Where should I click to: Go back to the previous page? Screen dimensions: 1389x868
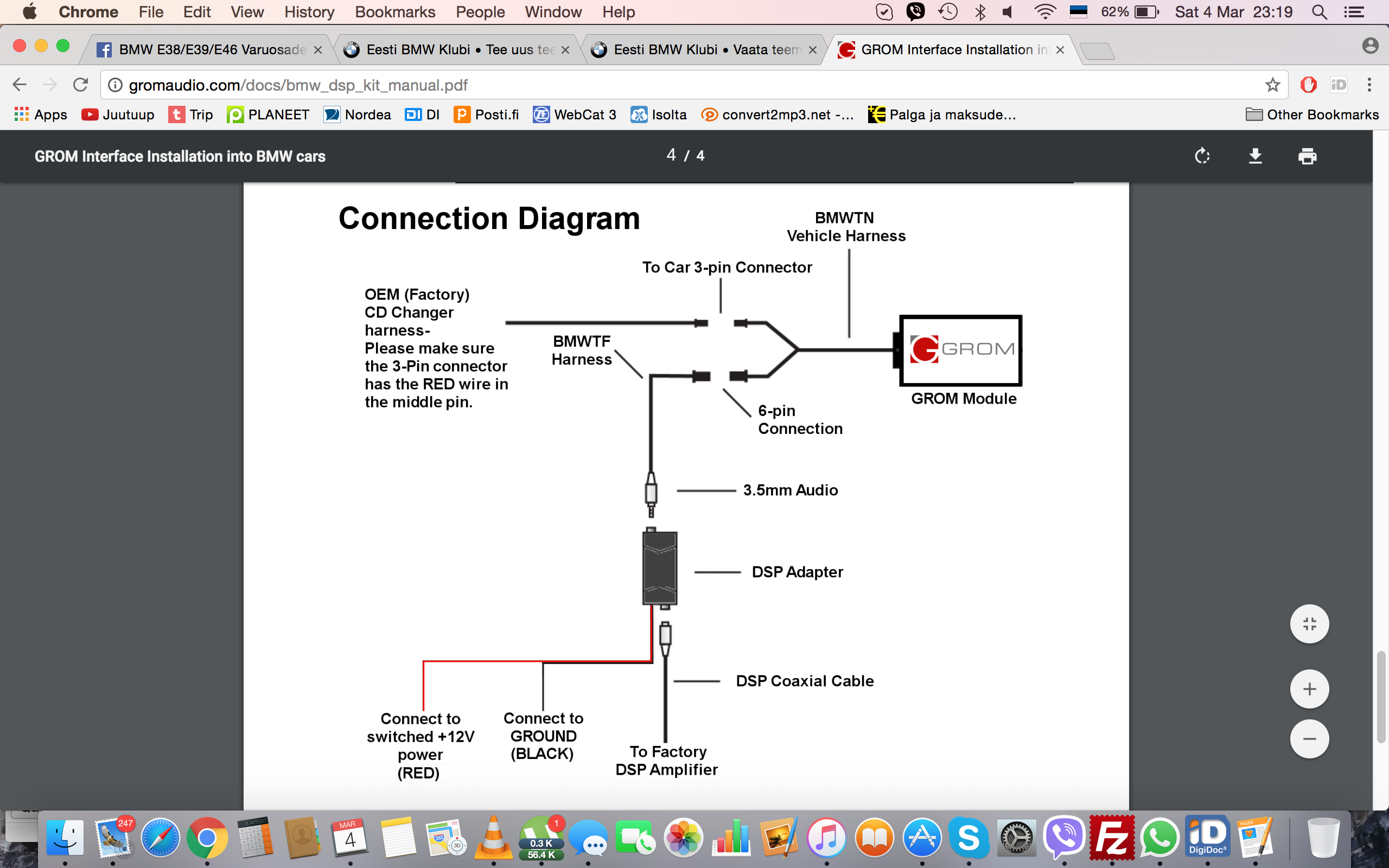[20, 85]
